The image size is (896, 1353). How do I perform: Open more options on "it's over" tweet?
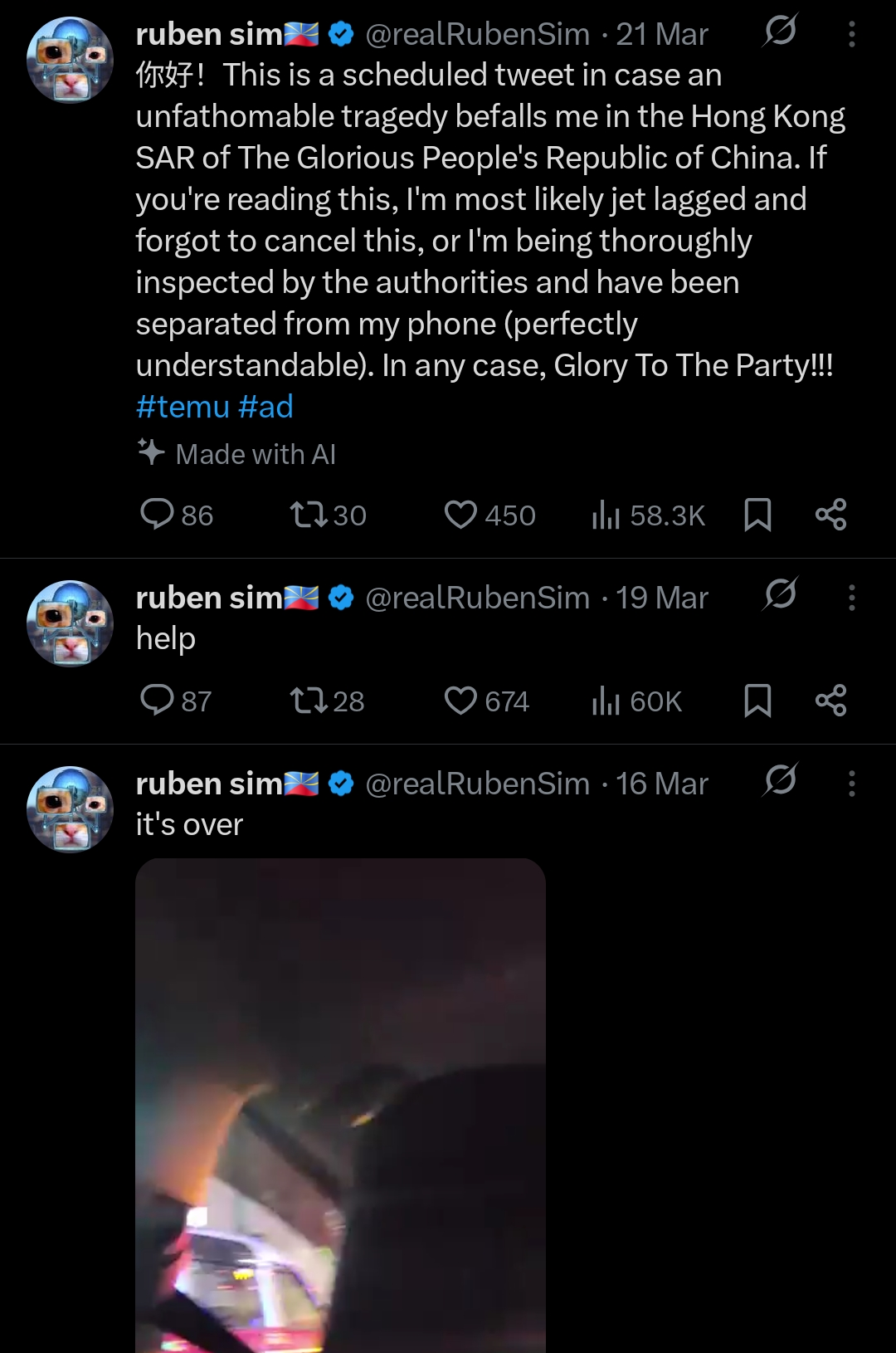(x=851, y=784)
